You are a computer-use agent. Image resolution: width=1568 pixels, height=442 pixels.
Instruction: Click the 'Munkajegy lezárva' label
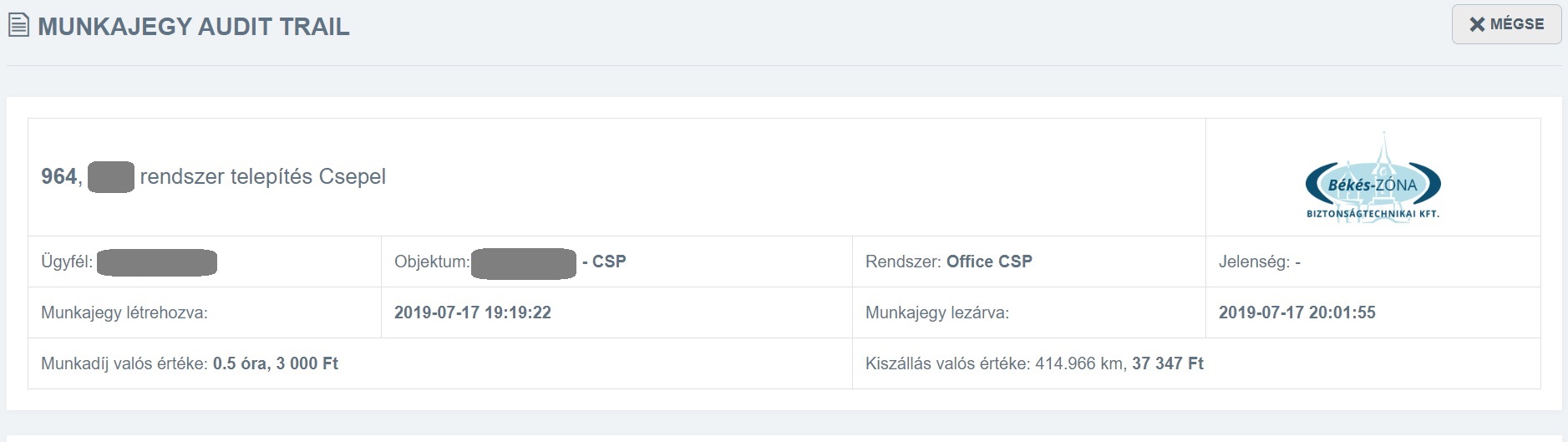pos(937,312)
